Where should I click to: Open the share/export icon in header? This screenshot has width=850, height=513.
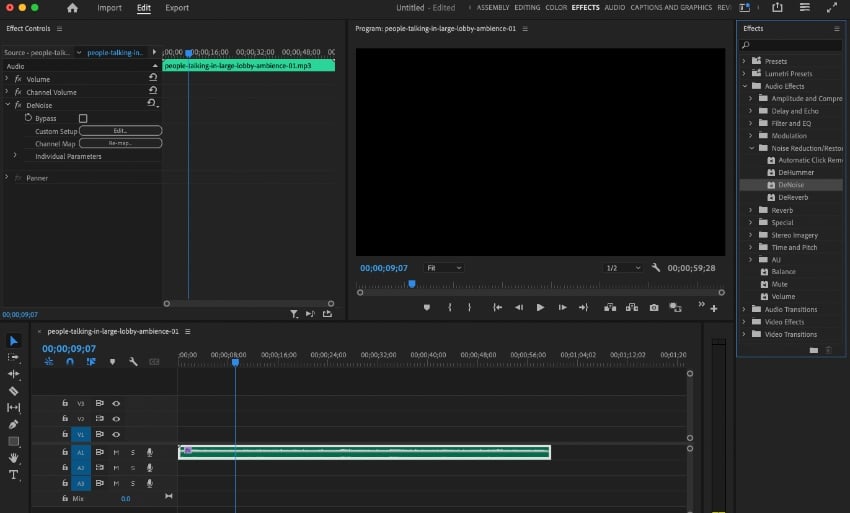[x=777, y=7]
